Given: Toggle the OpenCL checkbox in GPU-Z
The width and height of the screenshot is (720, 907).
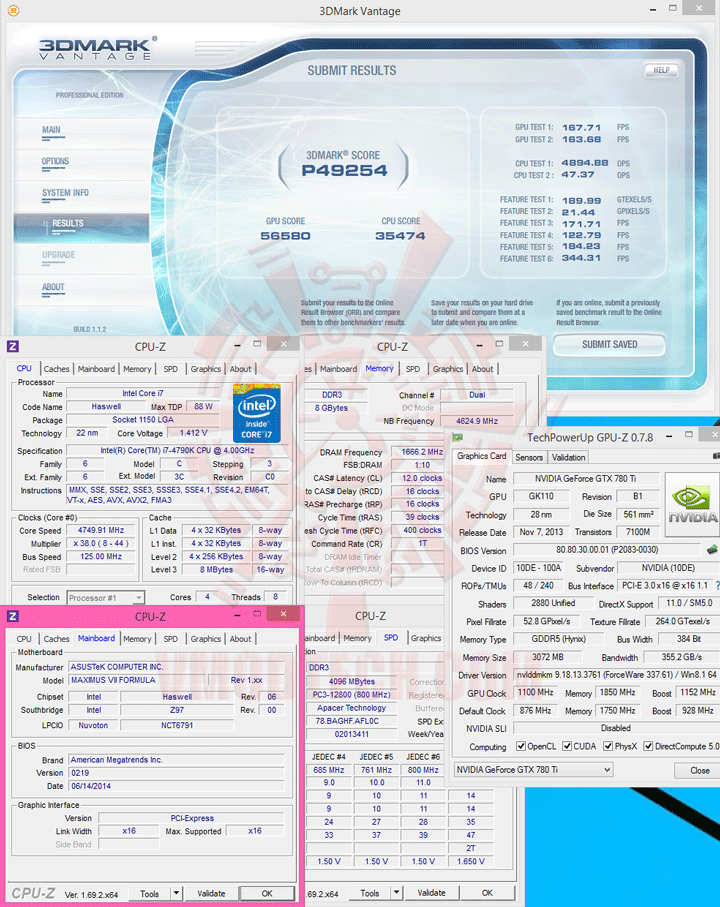Looking at the screenshot, I should pos(521,746).
